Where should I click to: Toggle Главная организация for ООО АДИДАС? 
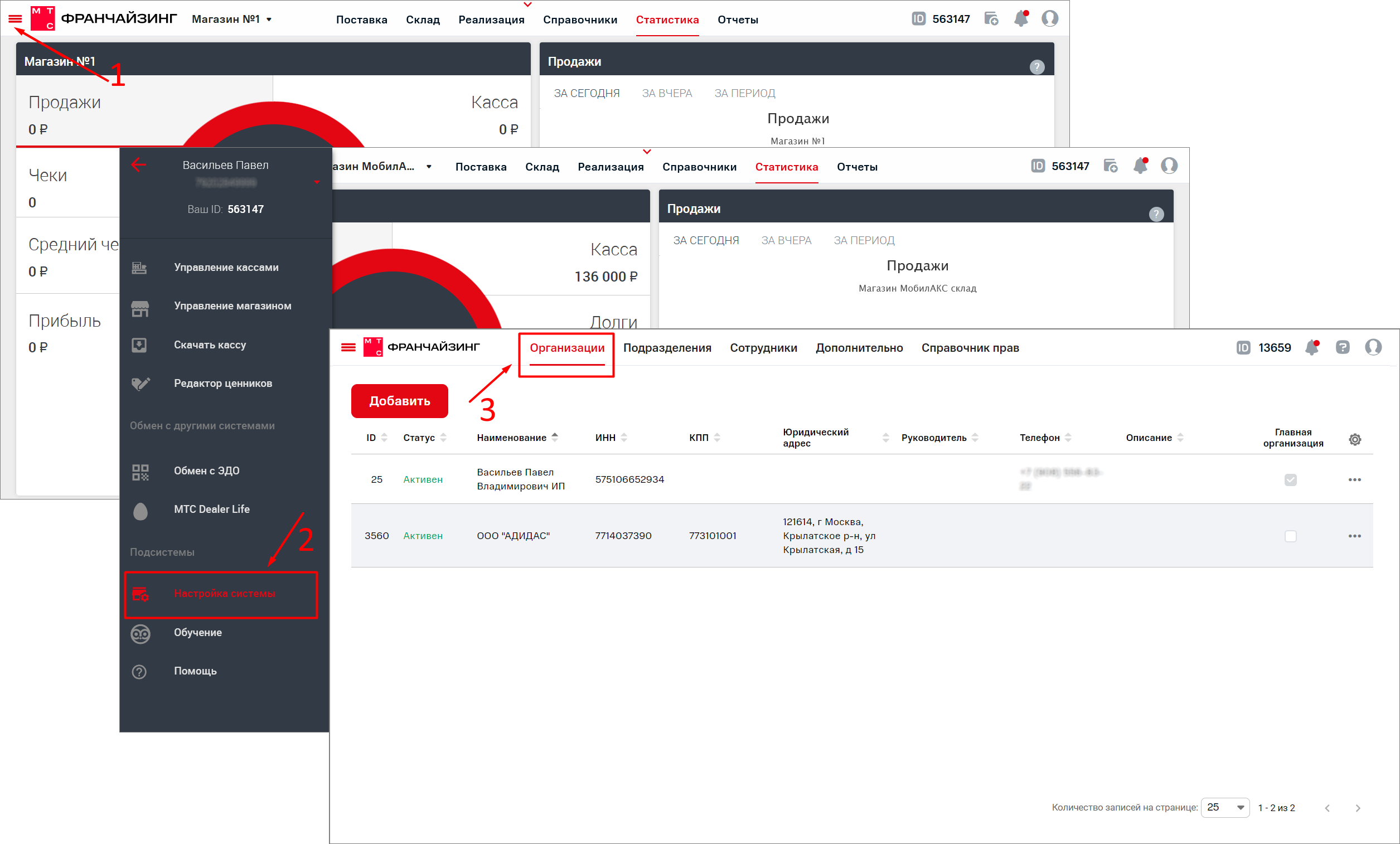[1290, 536]
